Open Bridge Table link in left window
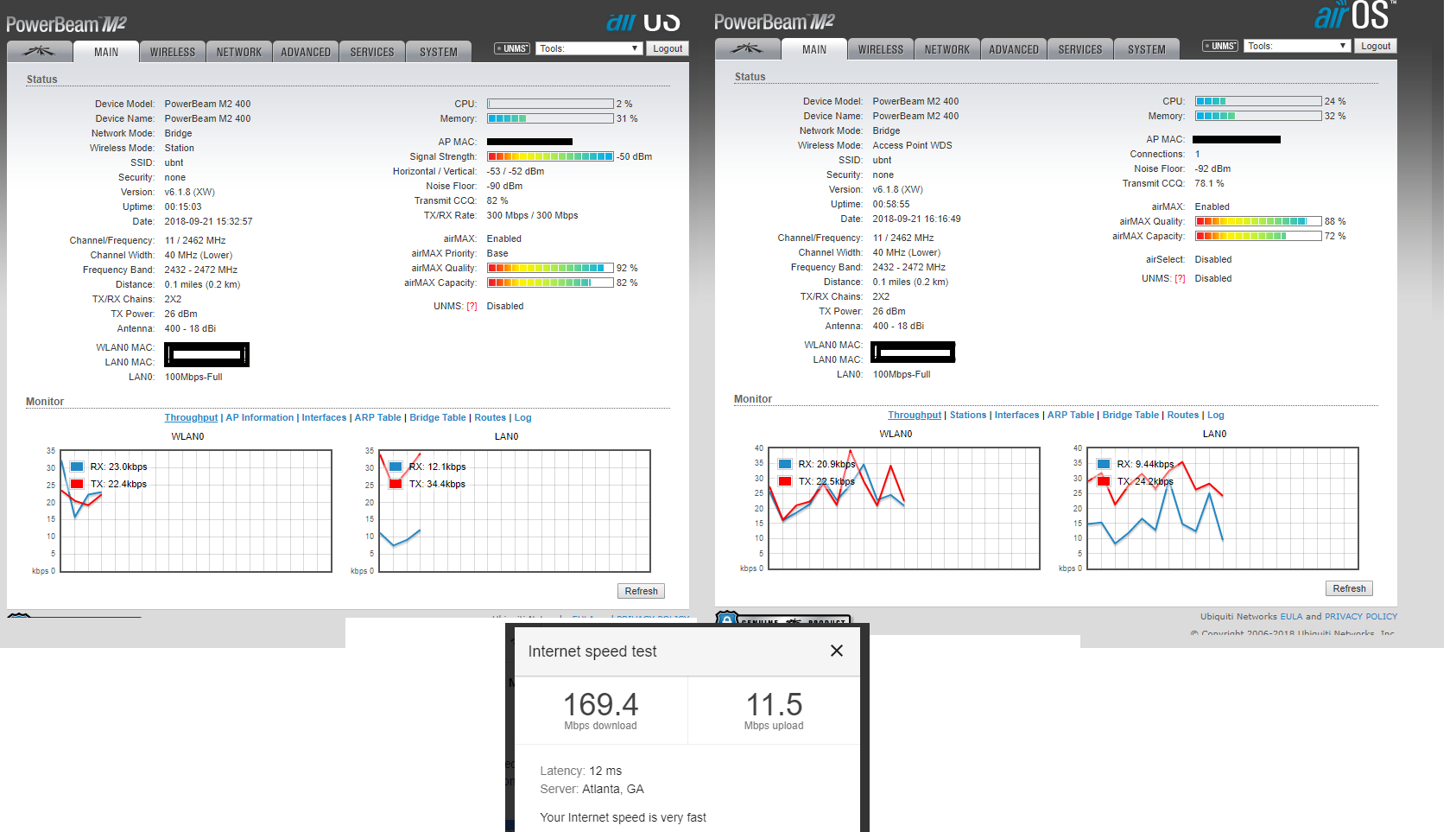 click(x=438, y=417)
